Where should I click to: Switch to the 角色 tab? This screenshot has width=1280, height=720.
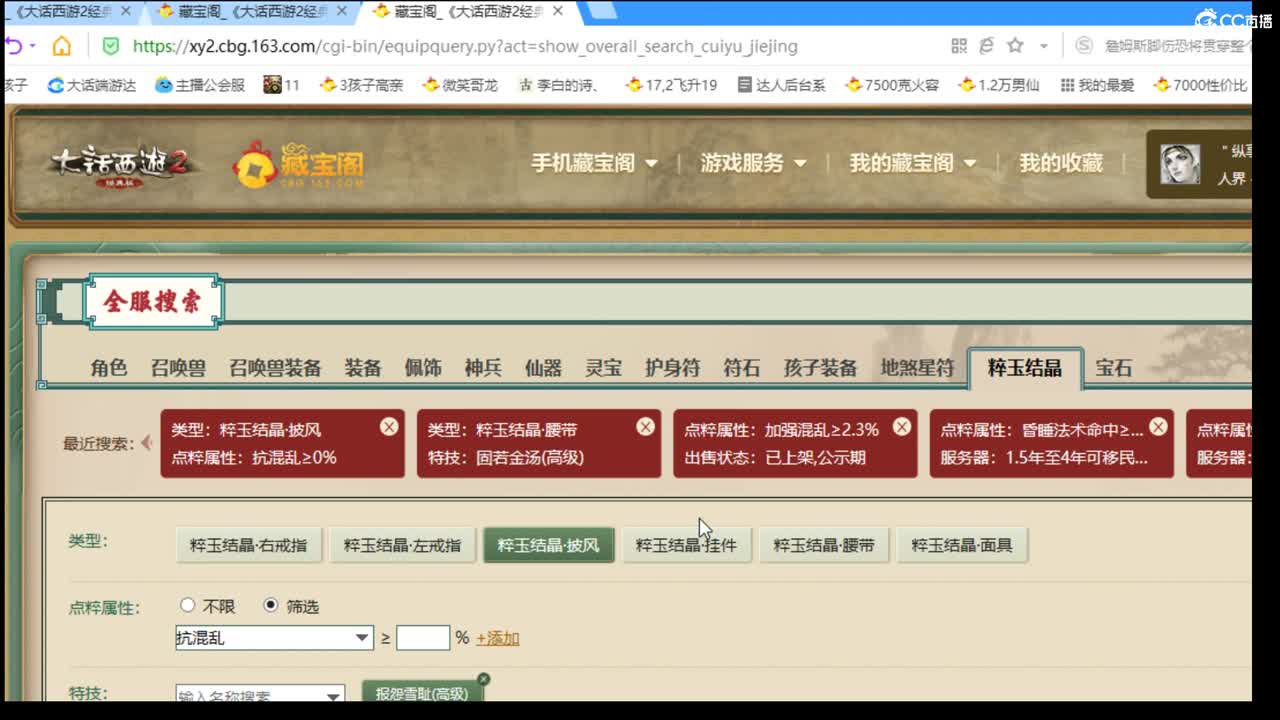click(109, 368)
